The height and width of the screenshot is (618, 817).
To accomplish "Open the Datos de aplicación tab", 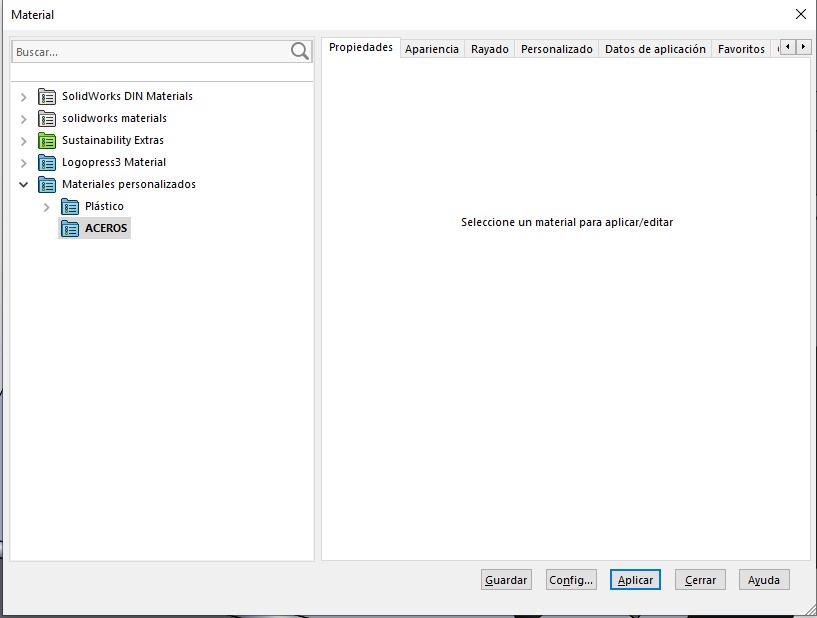I will click(655, 49).
